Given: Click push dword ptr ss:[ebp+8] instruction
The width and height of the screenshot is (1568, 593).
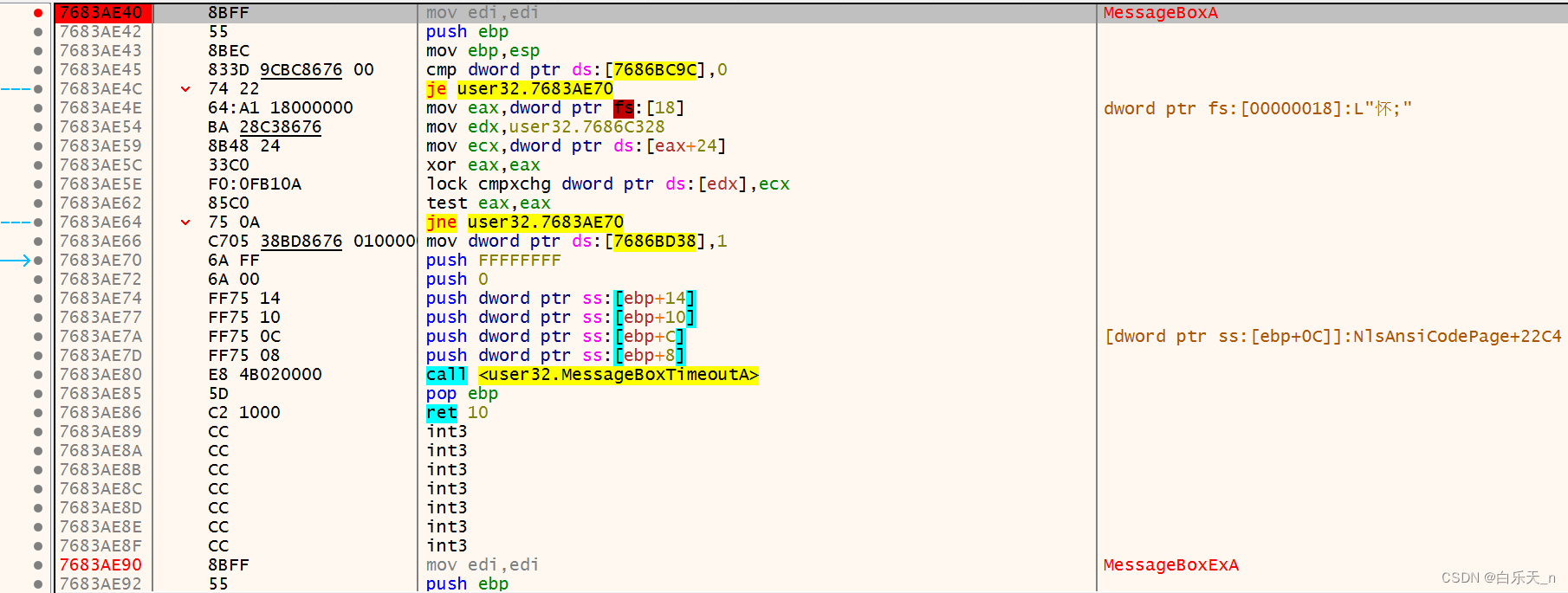Looking at the screenshot, I should 555,356.
